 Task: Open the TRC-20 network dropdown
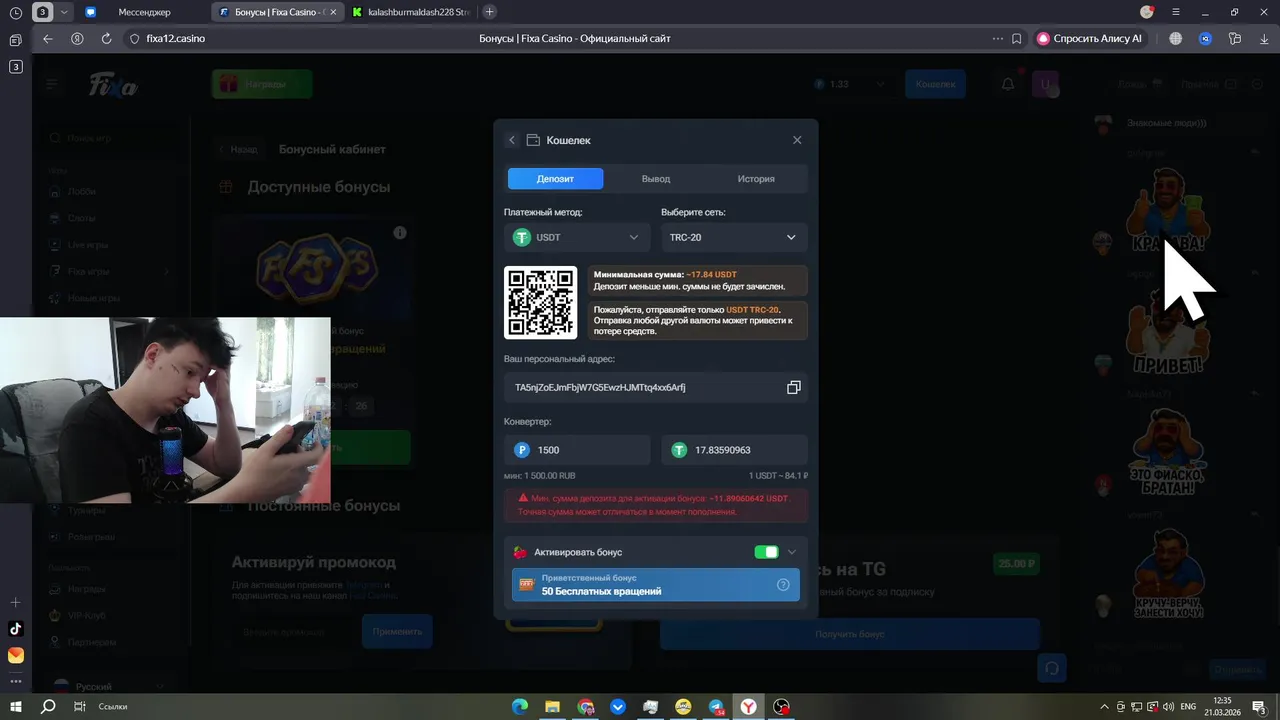pyautogui.click(x=734, y=237)
